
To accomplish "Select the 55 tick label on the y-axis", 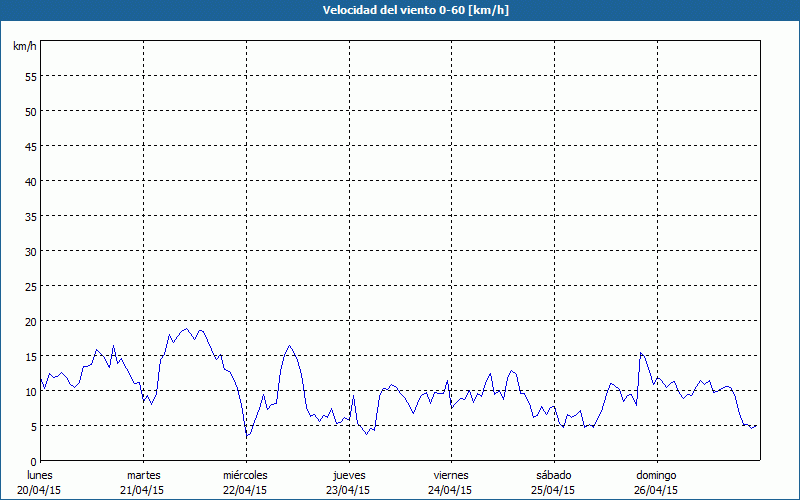I will (x=30, y=76).
